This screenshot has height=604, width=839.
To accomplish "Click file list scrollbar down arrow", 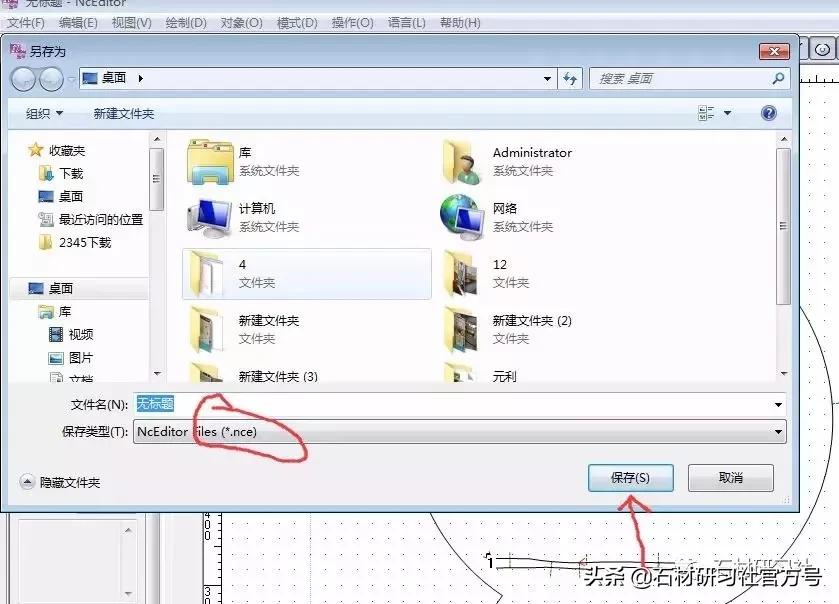I will click(x=784, y=373).
